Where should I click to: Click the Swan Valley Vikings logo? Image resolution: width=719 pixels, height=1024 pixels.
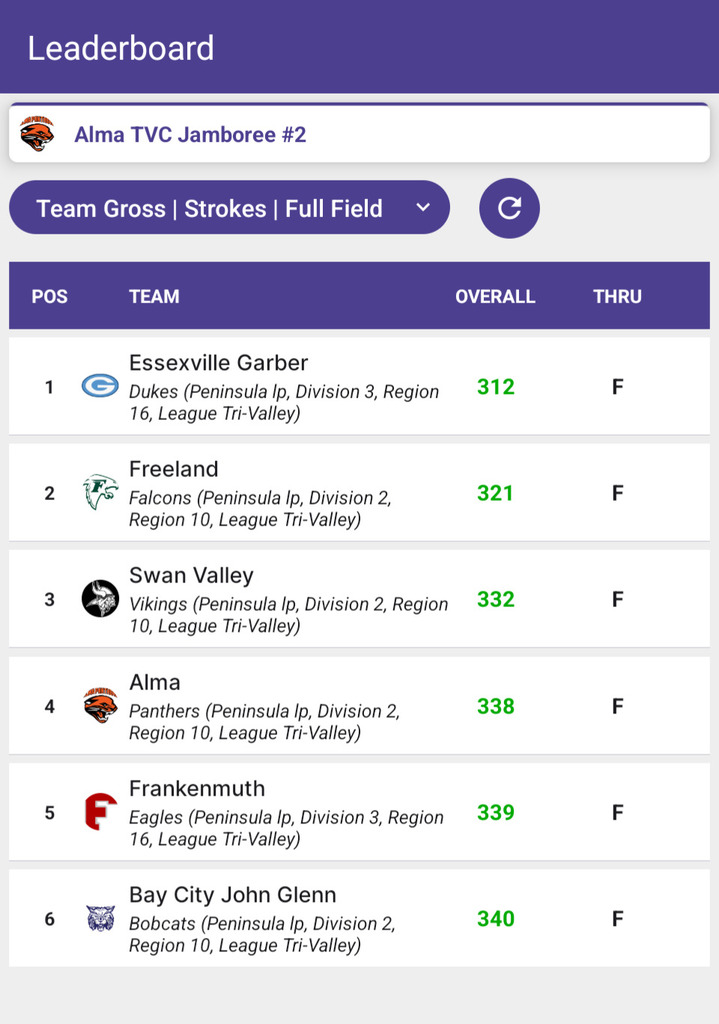[x=100, y=599]
